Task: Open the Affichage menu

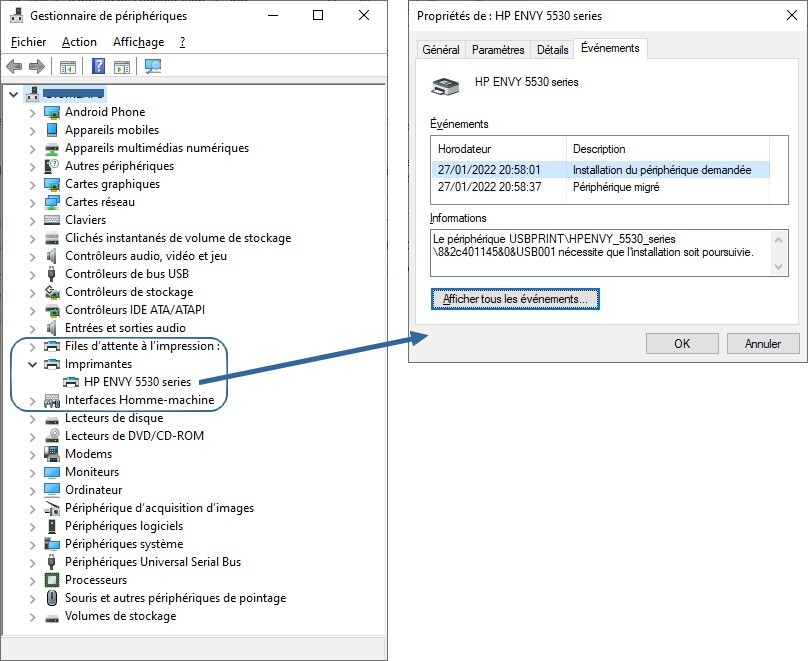Action: coord(139,42)
